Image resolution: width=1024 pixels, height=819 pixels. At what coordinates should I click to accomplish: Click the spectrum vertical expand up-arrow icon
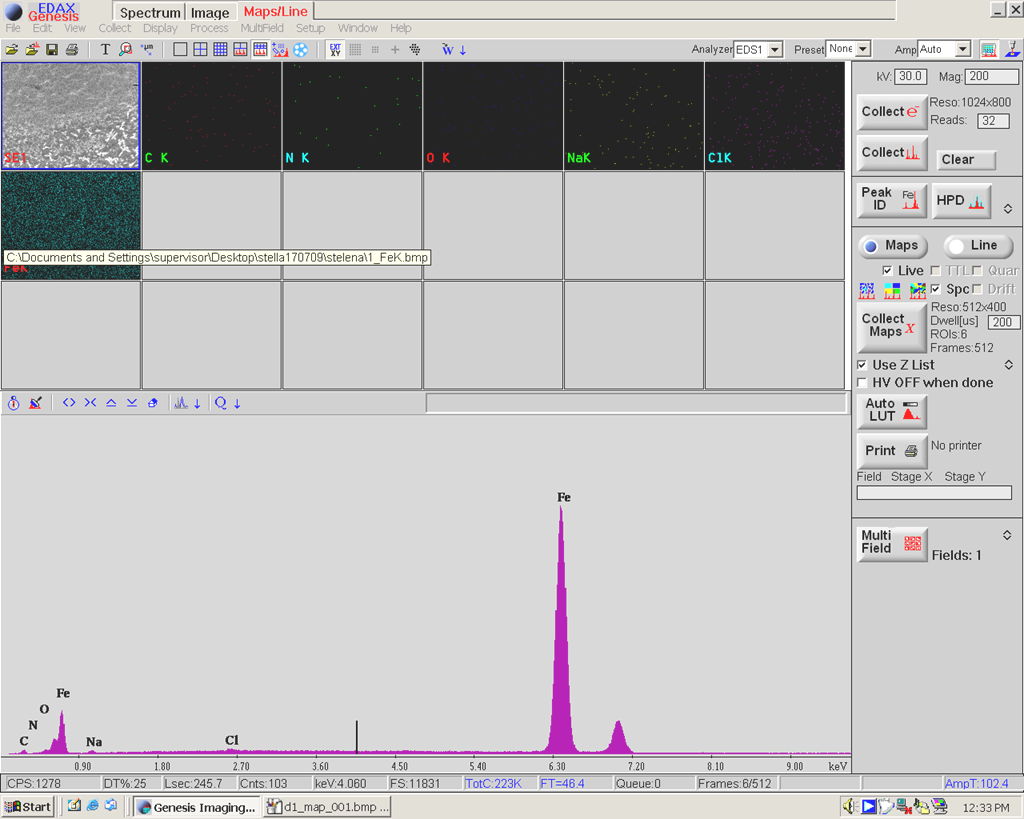pos(111,403)
